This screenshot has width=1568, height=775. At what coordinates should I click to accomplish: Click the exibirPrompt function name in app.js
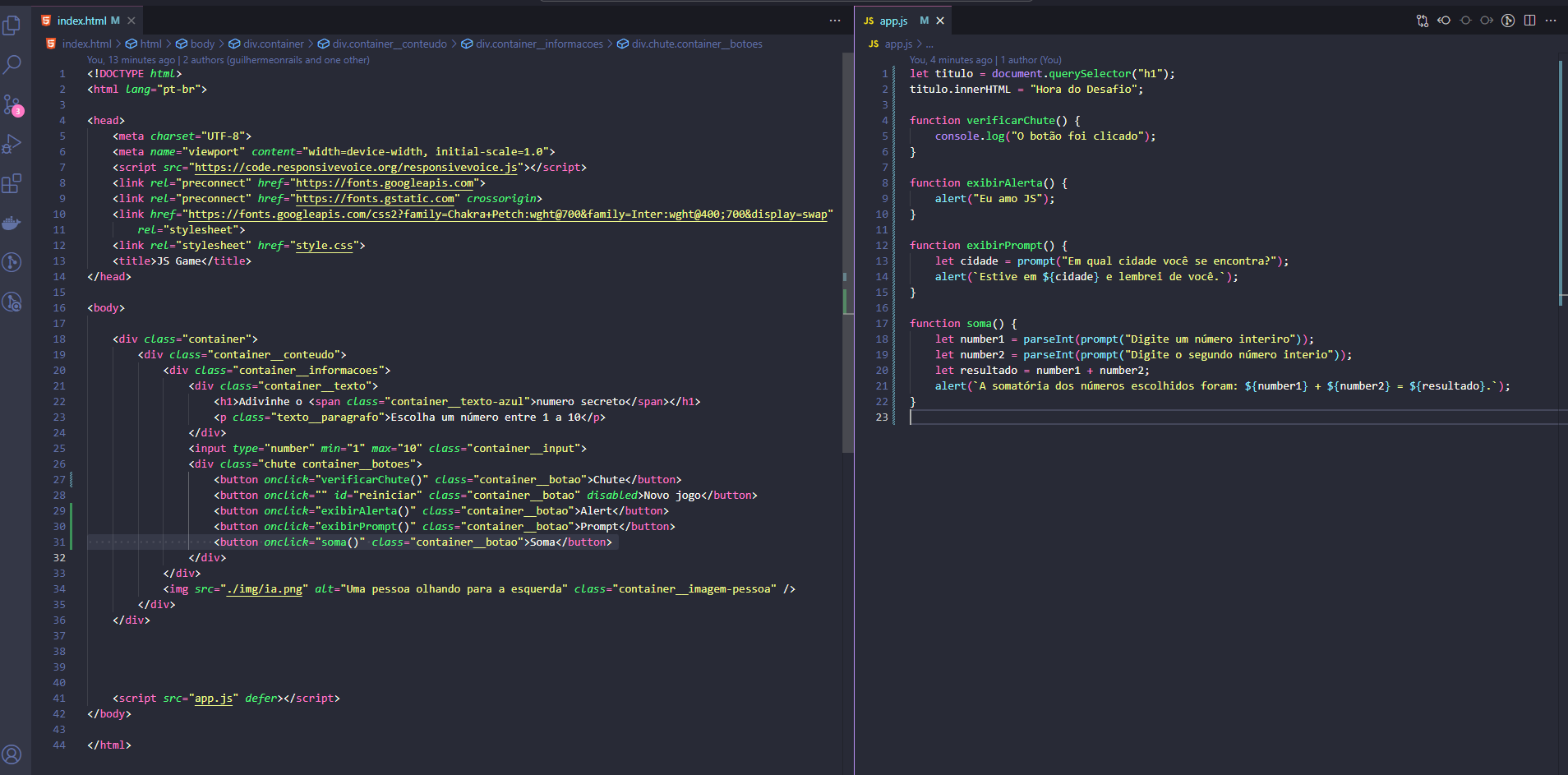point(1004,246)
